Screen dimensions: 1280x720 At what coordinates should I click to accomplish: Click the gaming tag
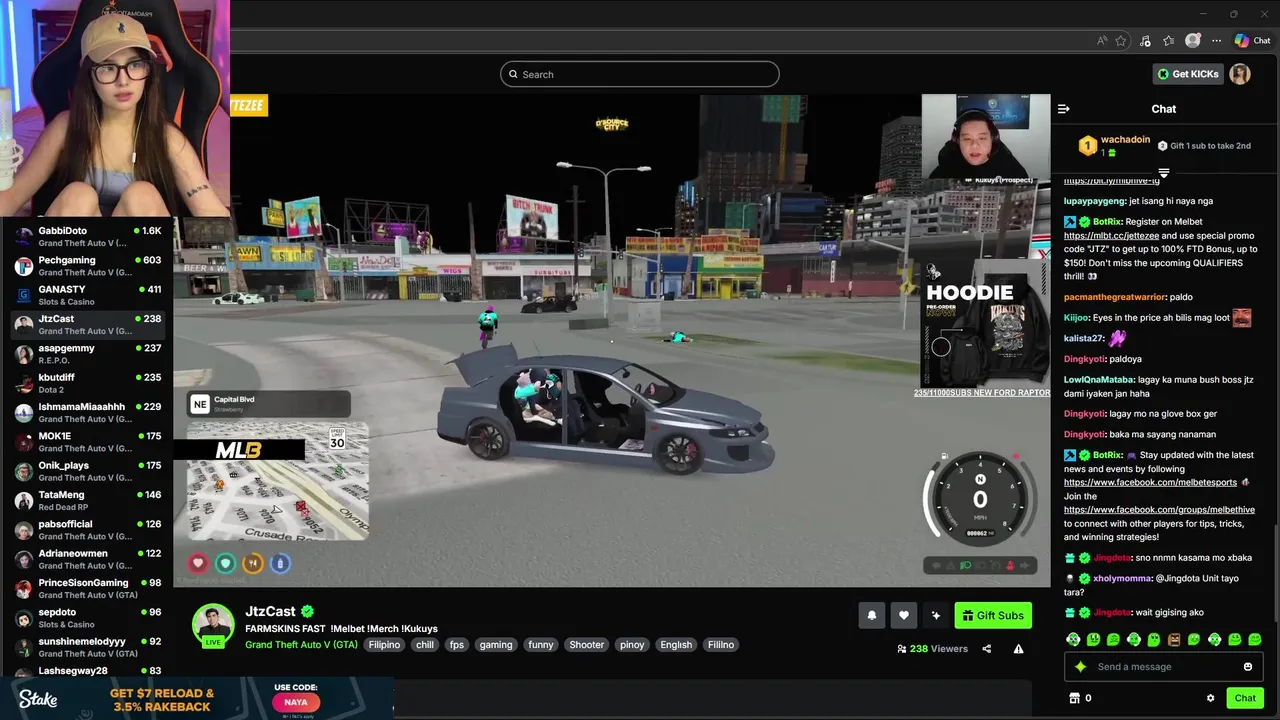point(496,645)
